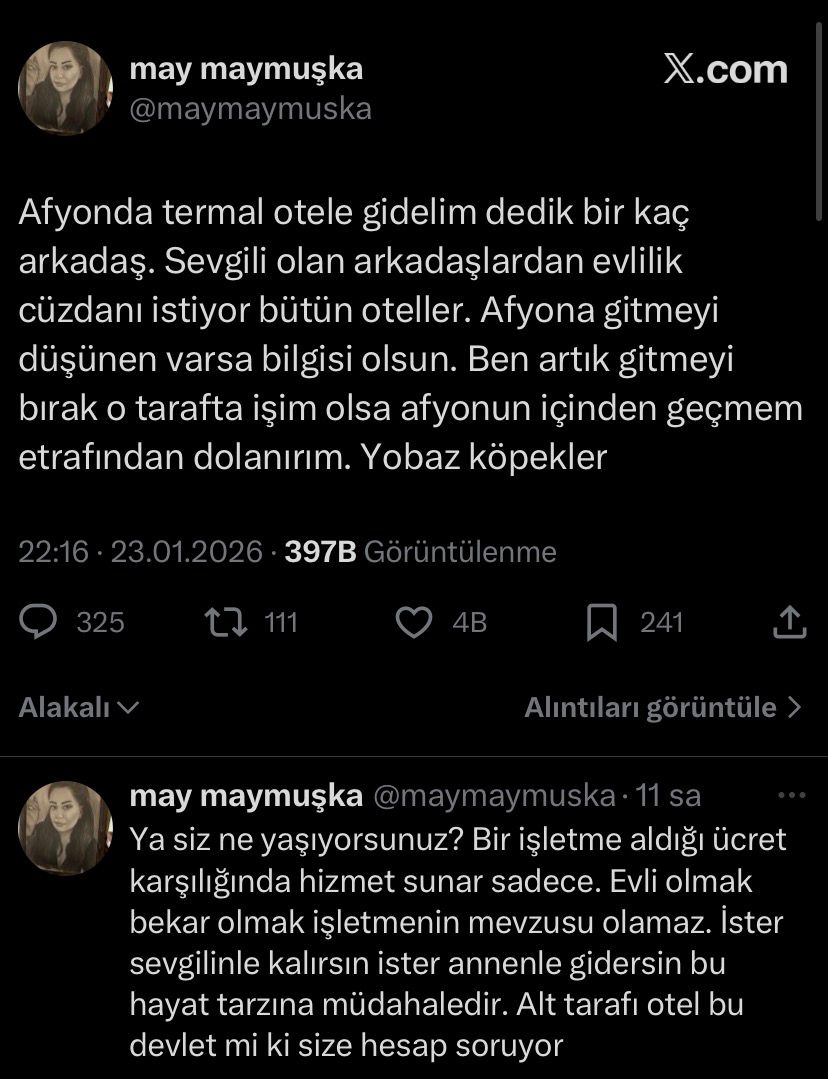Open the main tweet's profile avatar
828x1079 pixels.
point(66,88)
